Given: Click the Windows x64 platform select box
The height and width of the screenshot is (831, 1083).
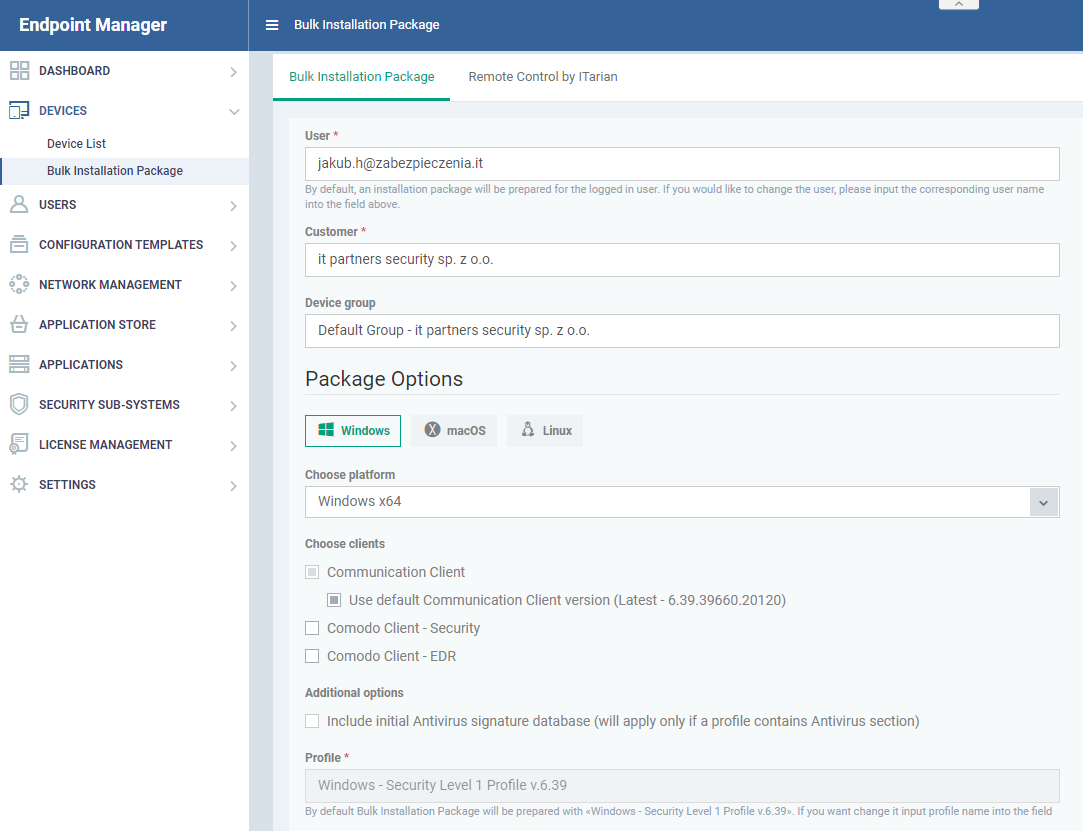Looking at the screenshot, I should click(x=682, y=502).
